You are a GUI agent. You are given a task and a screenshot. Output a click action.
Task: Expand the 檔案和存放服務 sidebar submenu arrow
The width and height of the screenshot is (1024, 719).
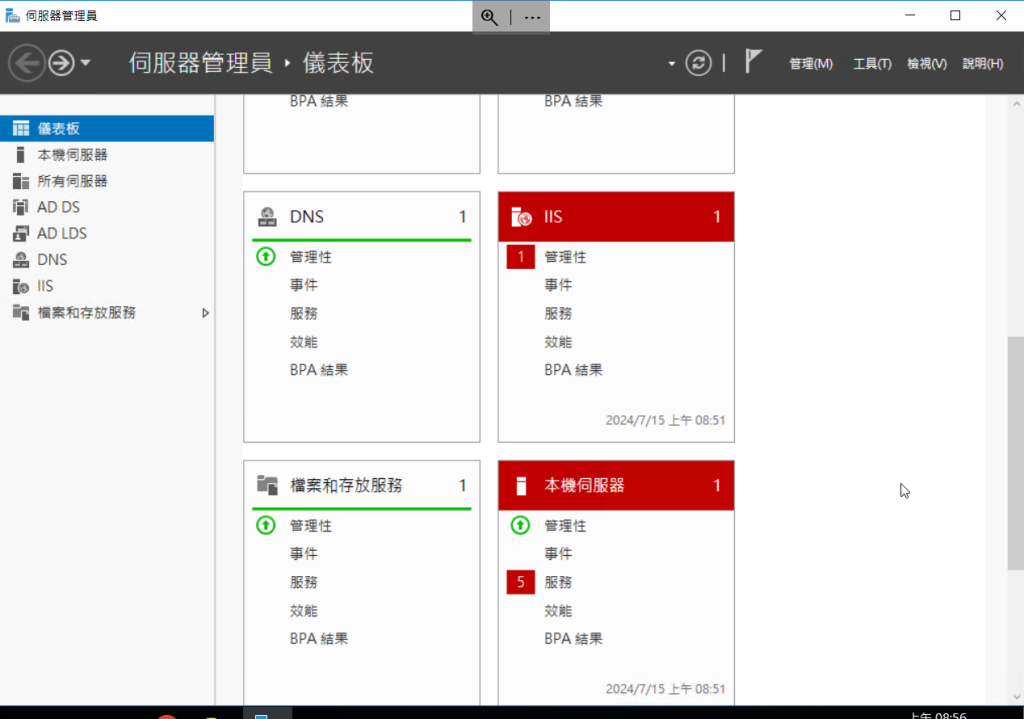pos(205,313)
